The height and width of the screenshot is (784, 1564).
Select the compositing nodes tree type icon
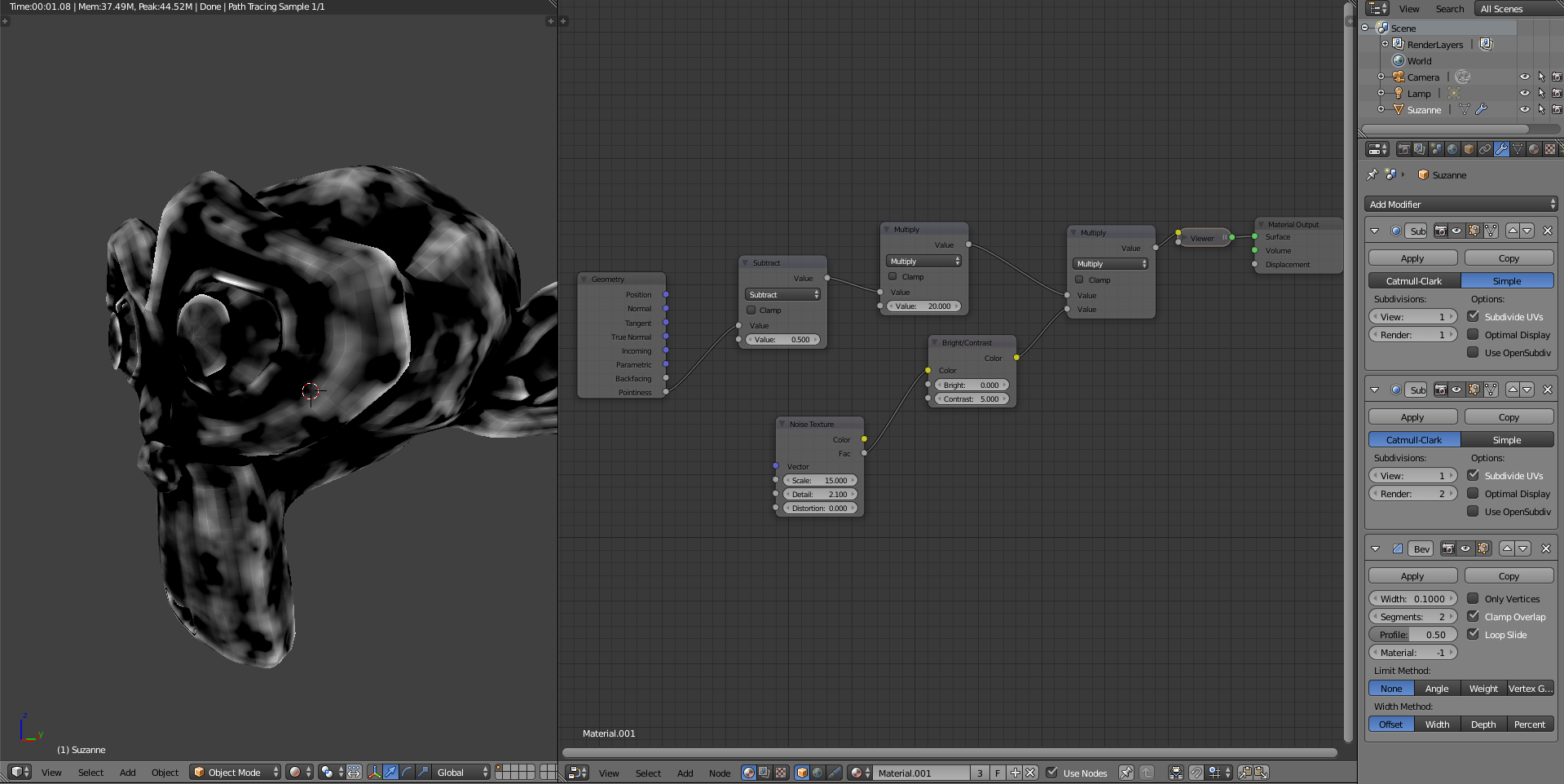pyautogui.click(x=764, y=773)
